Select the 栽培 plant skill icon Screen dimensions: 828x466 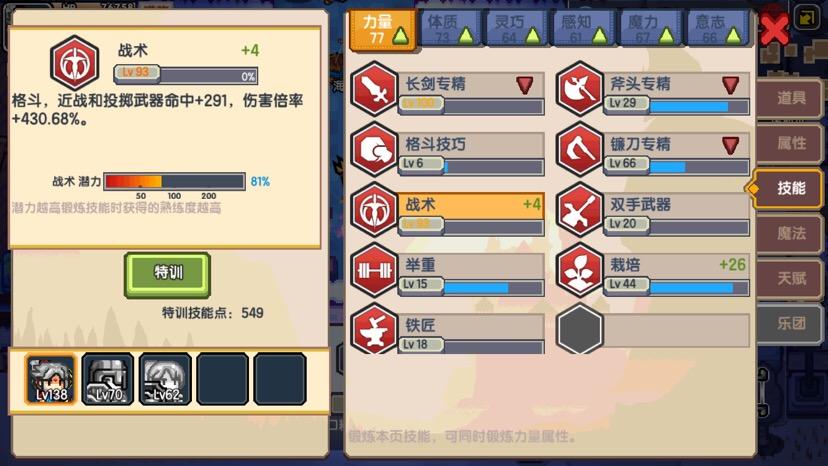point(579,271)
